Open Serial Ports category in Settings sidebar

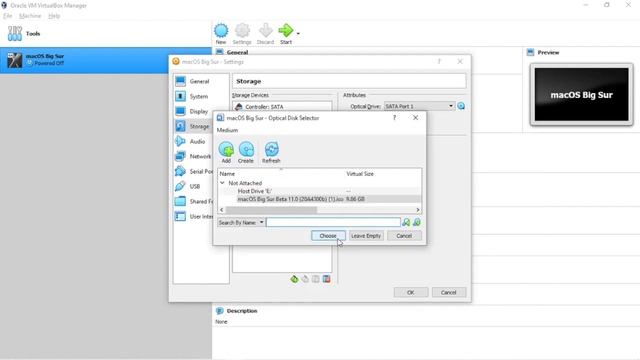[x=193, y=171]
